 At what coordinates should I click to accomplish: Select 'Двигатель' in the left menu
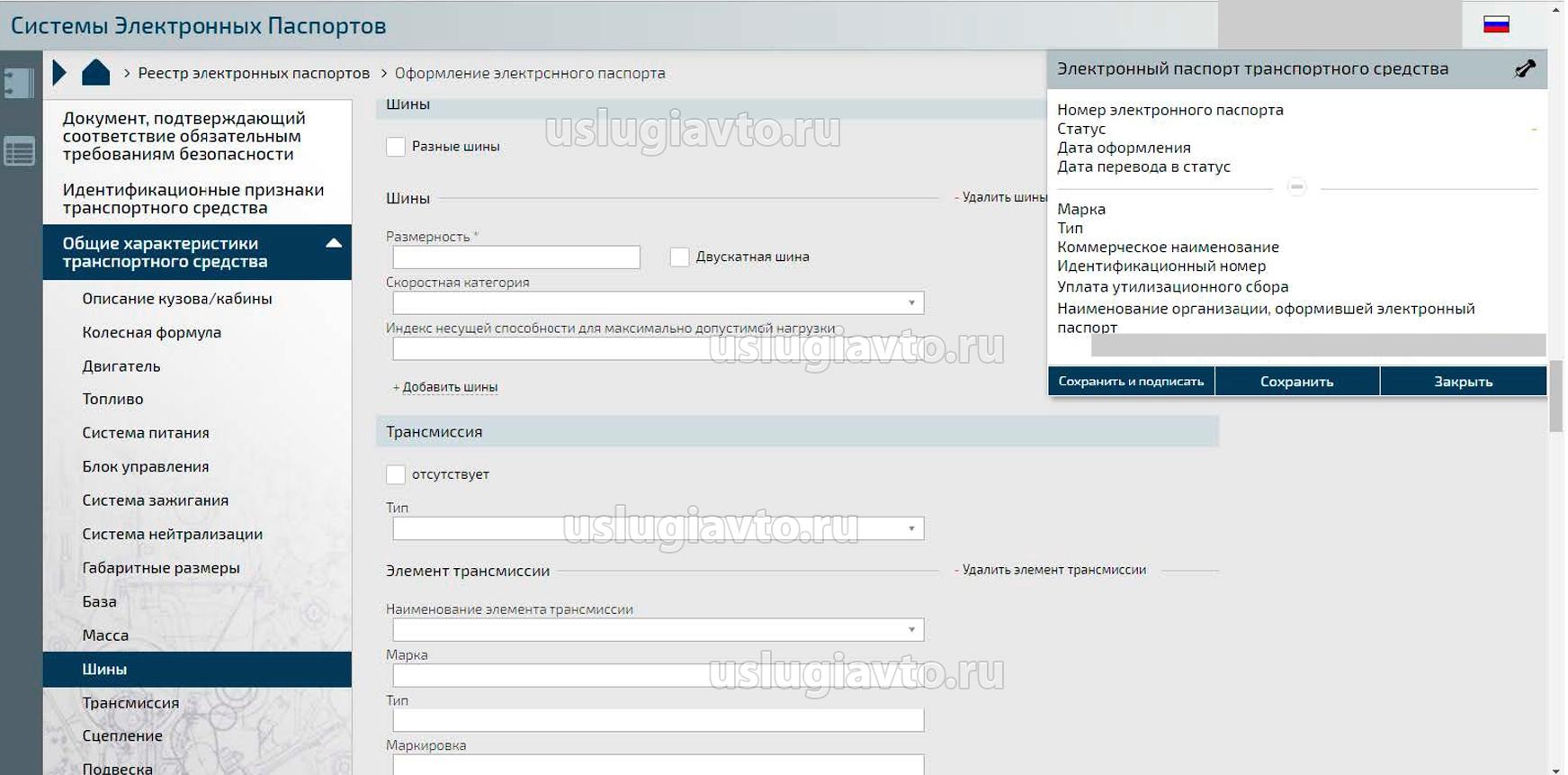121,366
